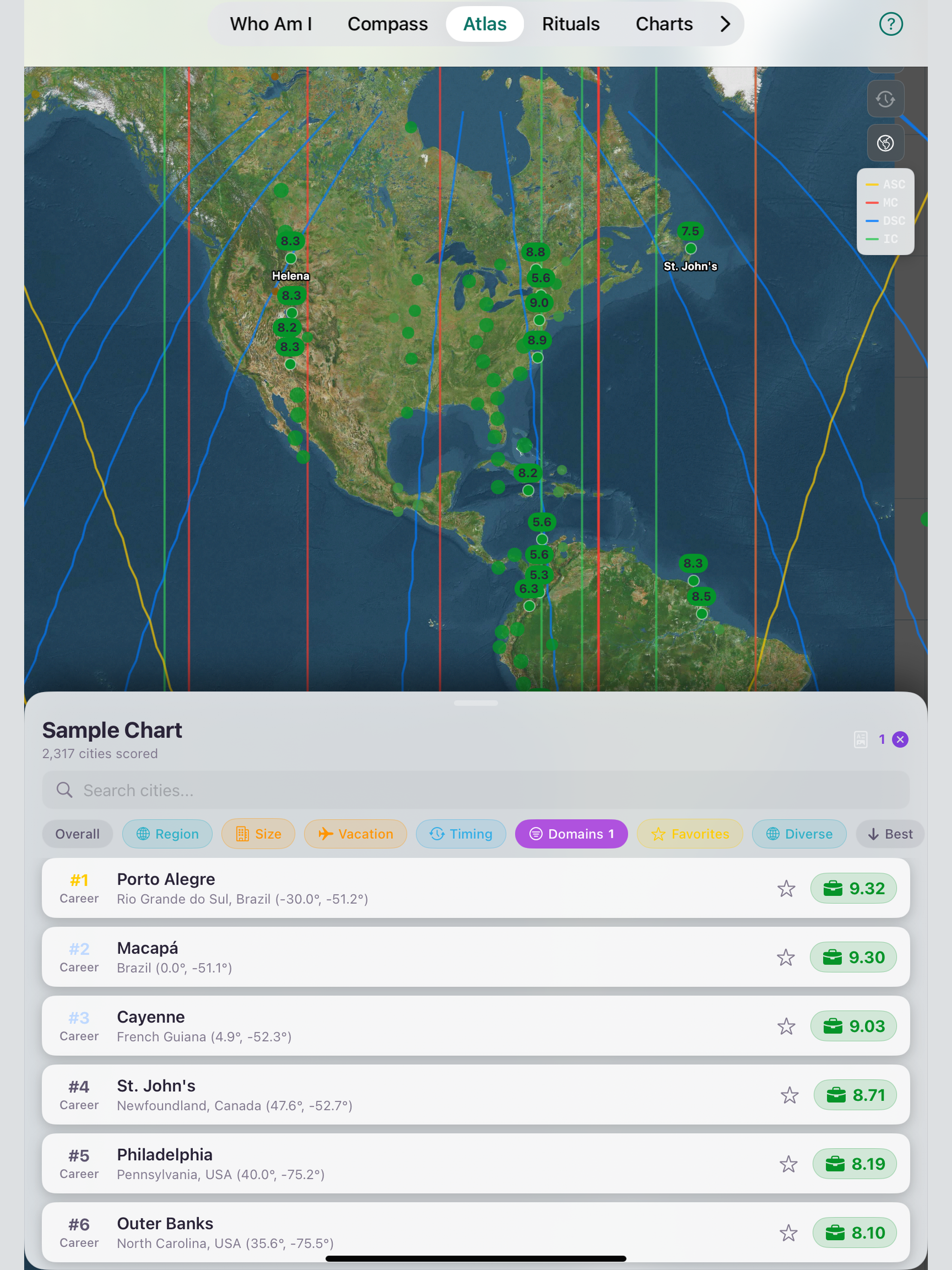Click the Search cities field

(476, 790)
